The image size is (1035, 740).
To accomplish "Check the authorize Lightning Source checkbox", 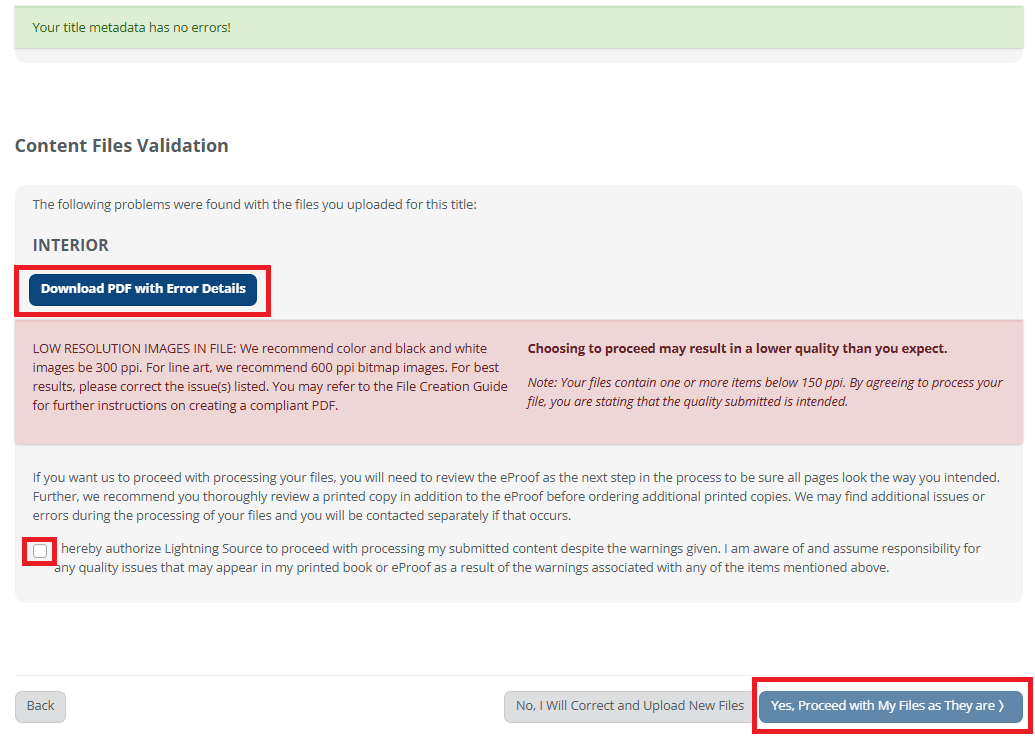I will (40, 551).
